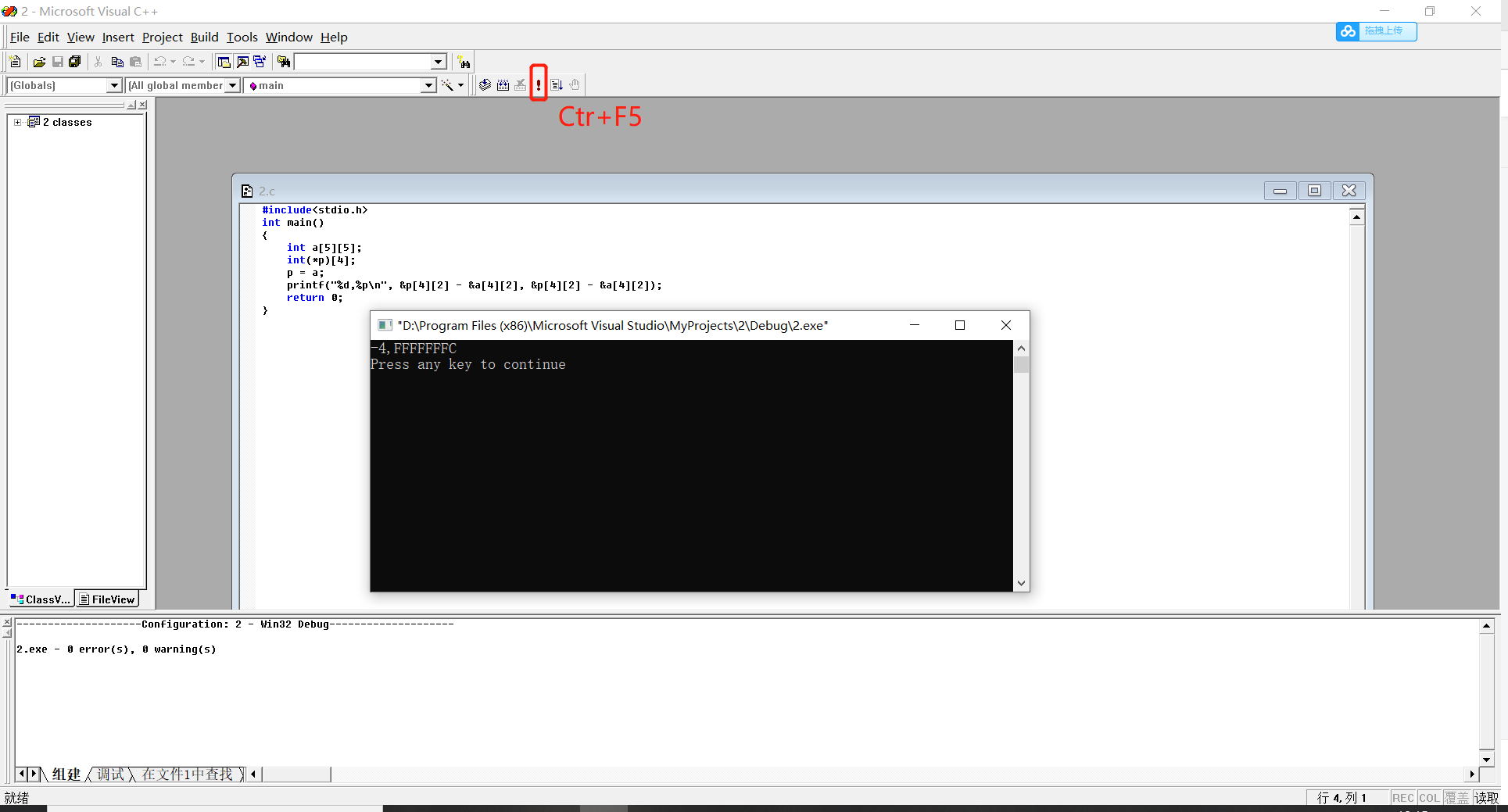This screenshot has width=1508, height=812.
Task: Click the Find in Files binoculars icon
Action: [x=283, y=62]
